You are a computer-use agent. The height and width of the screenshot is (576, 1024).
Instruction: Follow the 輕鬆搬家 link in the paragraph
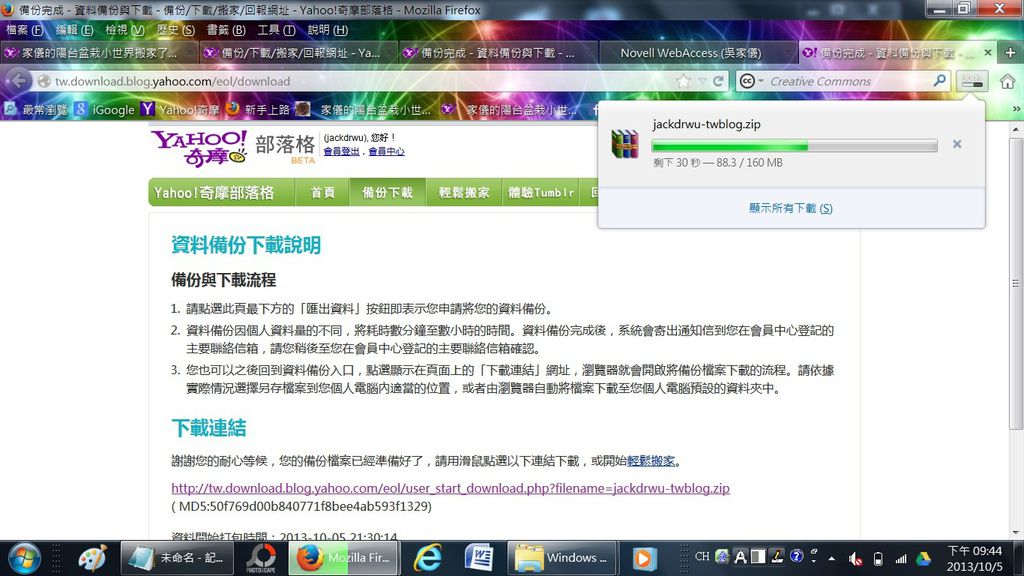click(x=651, y=461)
